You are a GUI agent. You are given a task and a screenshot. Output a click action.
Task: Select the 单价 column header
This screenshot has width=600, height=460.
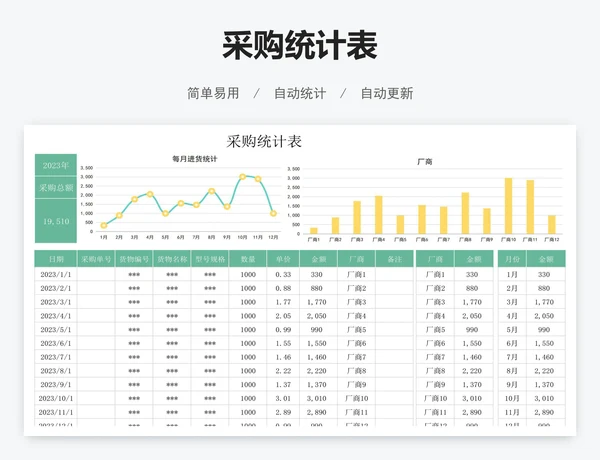point(283,259)
